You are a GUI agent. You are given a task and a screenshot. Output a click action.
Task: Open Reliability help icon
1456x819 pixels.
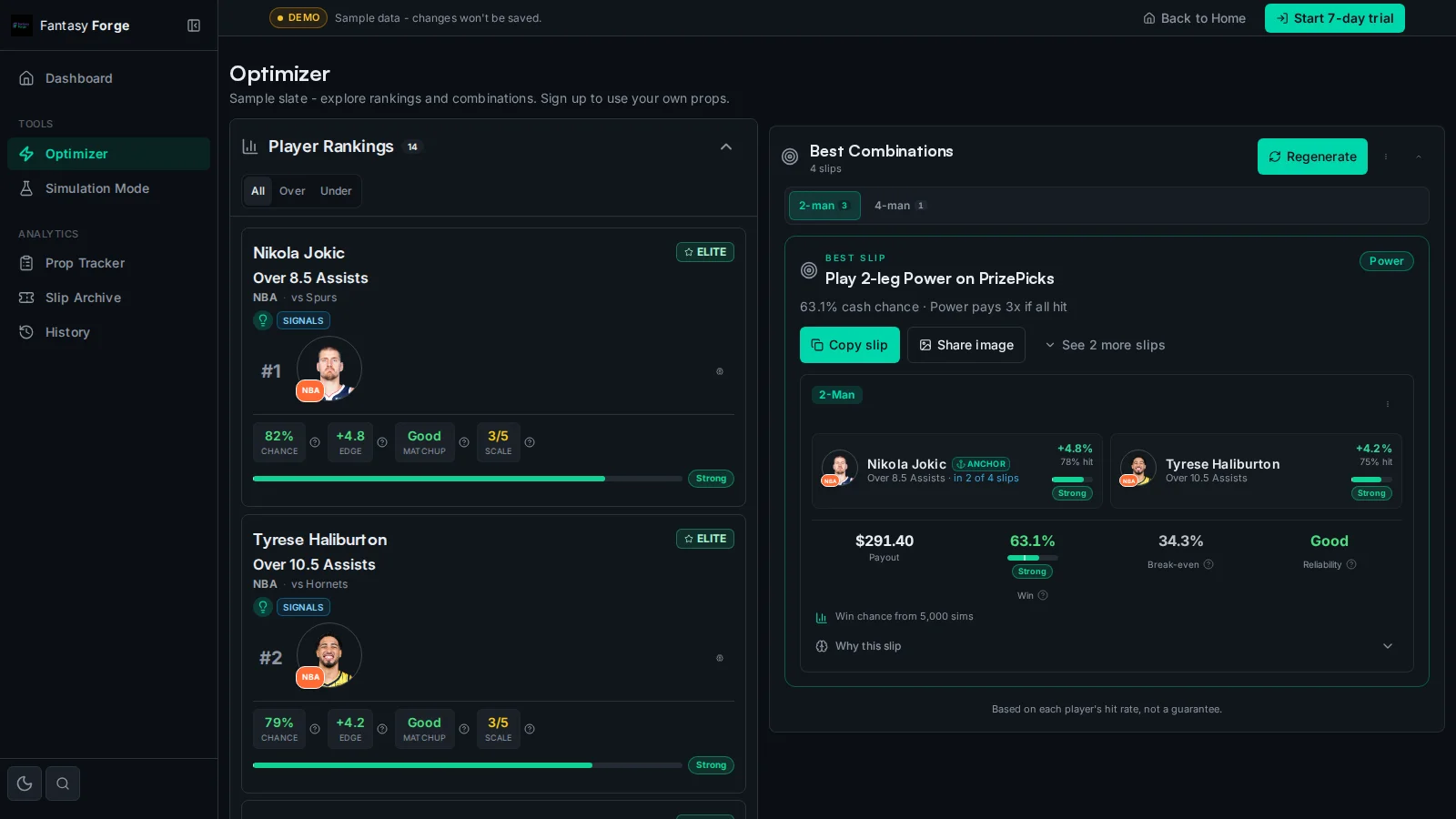(1351, 564)
